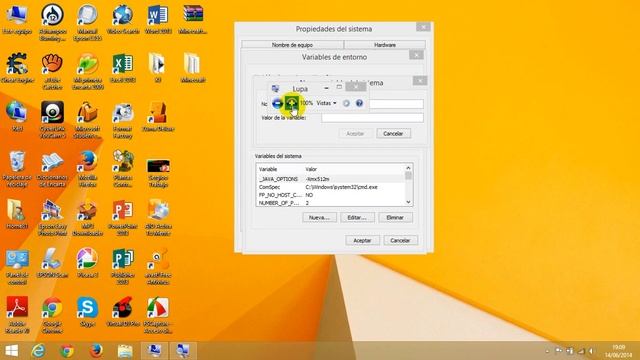
Task: Switch to the Hardware tab
Action: 385,45
